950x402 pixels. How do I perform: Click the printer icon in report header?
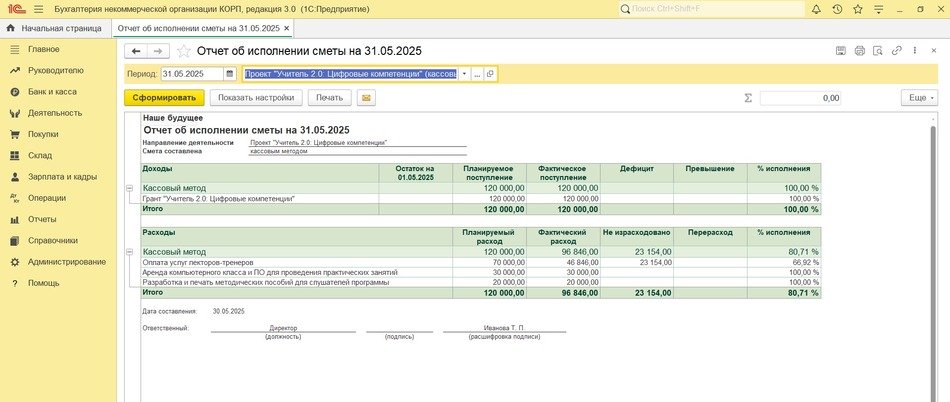coord(859,51)
